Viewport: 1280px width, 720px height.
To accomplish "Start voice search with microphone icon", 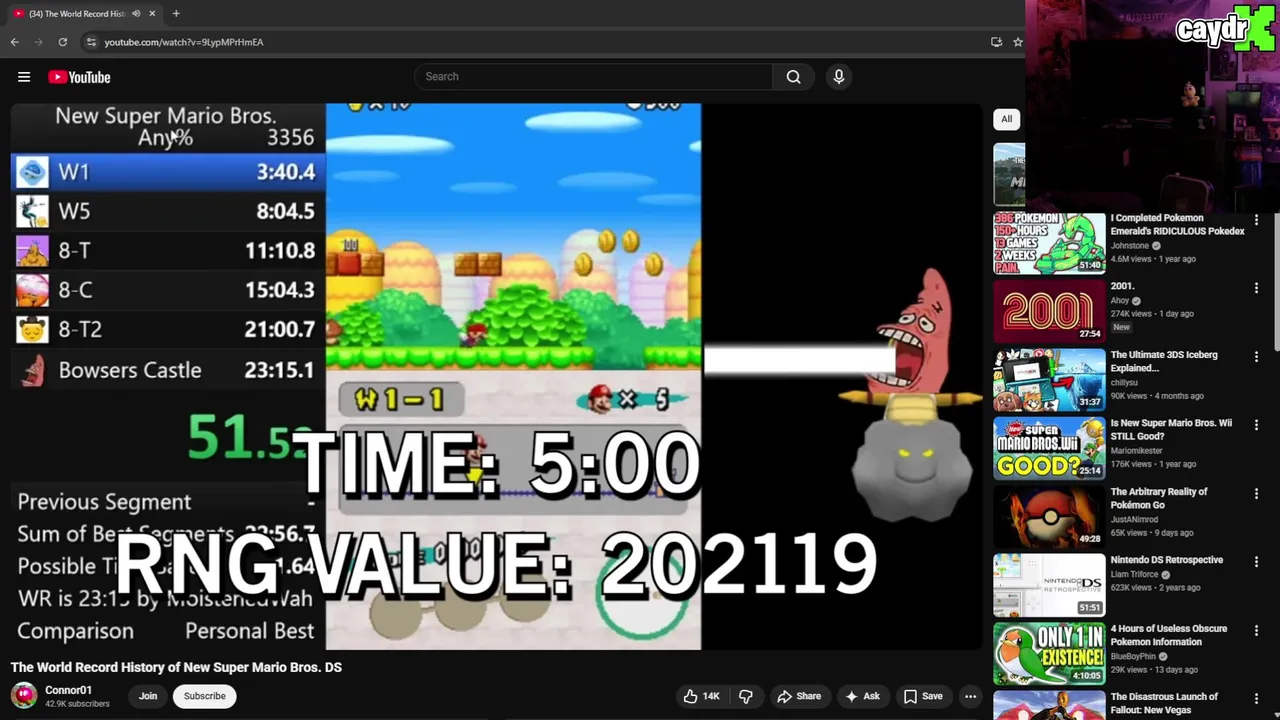I will 839,77.
